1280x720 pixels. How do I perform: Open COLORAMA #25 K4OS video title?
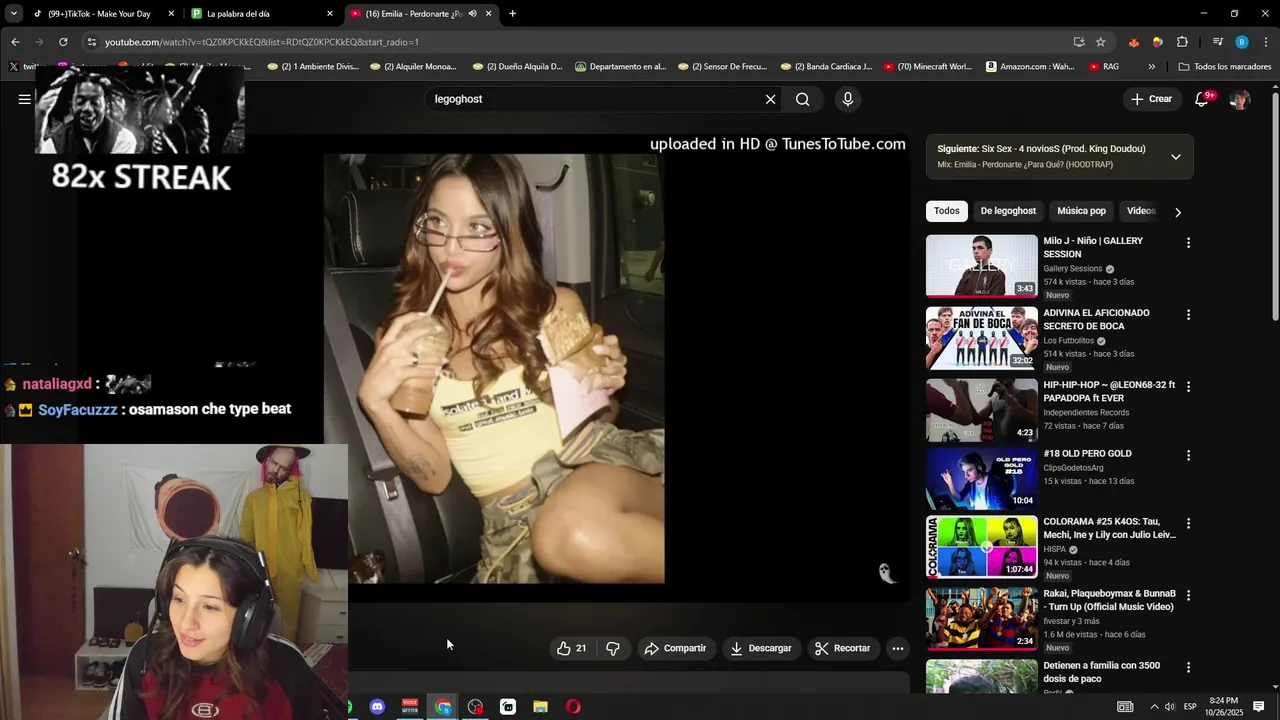(1109, 528)
